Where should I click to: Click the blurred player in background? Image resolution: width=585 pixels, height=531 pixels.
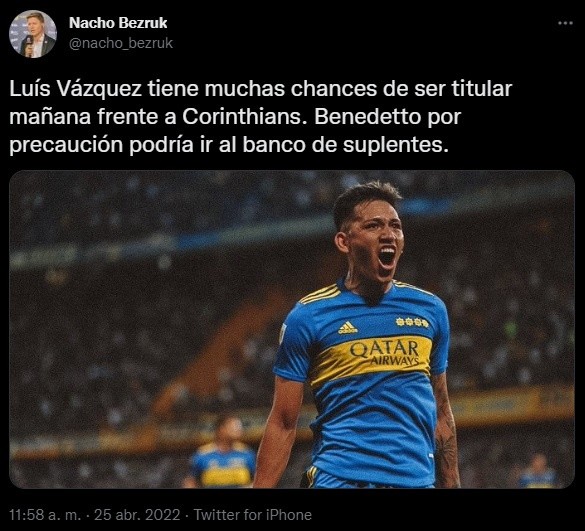click(223, 453)
